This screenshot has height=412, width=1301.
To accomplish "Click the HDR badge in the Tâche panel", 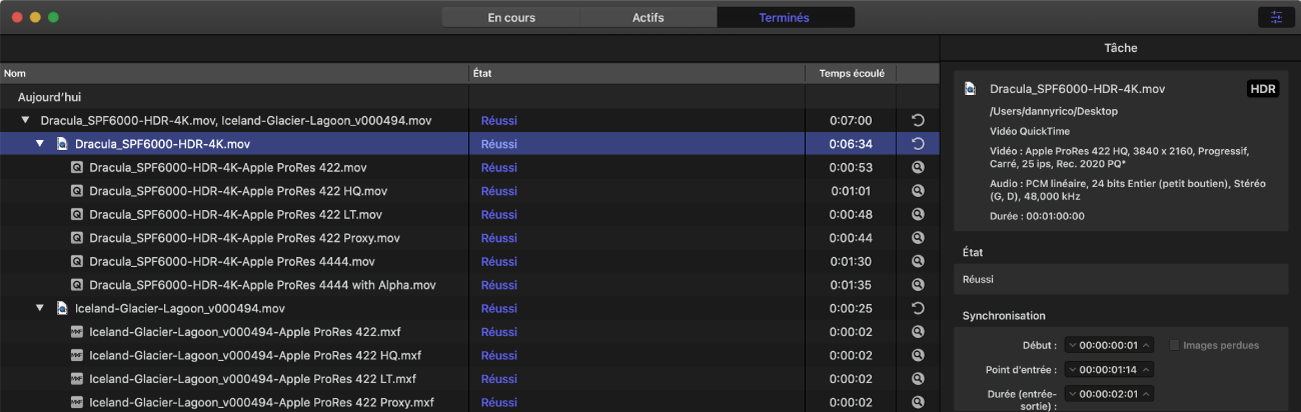I will click(x=1263, y=89).
